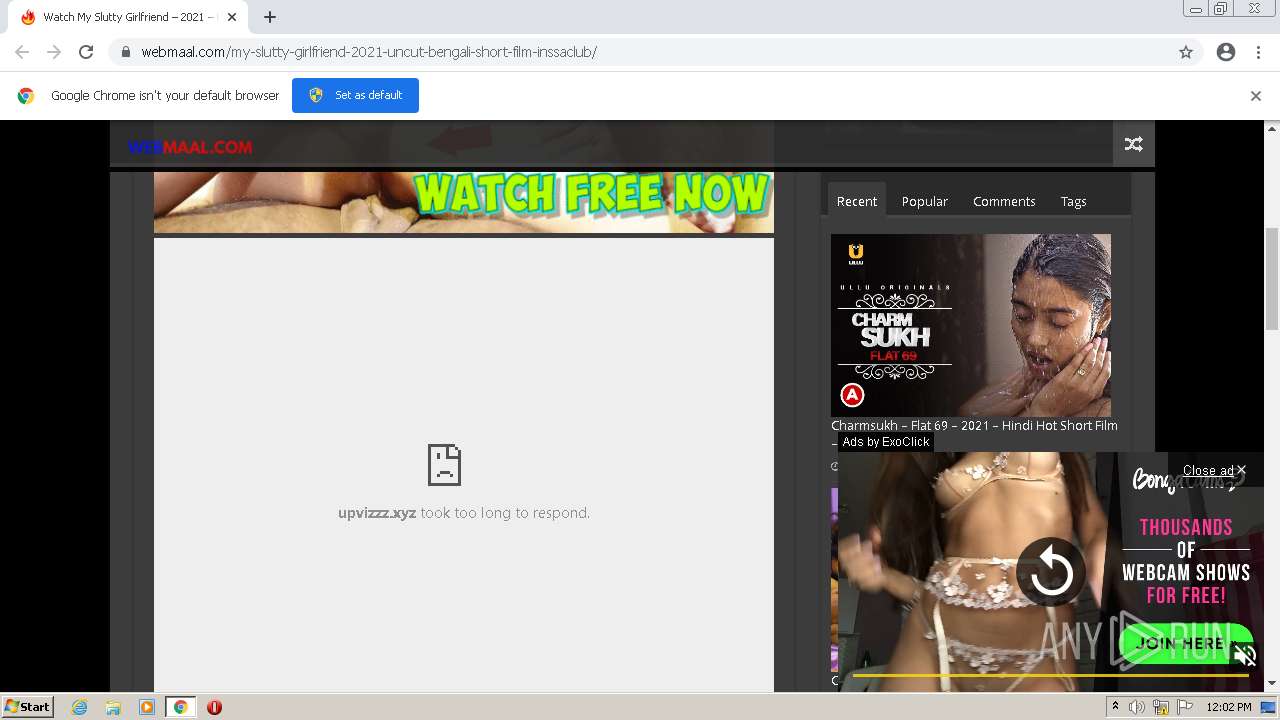This screenshot has height=720, width=1280.
Task: Set Chrome as default browser
Action: [355, 95]
